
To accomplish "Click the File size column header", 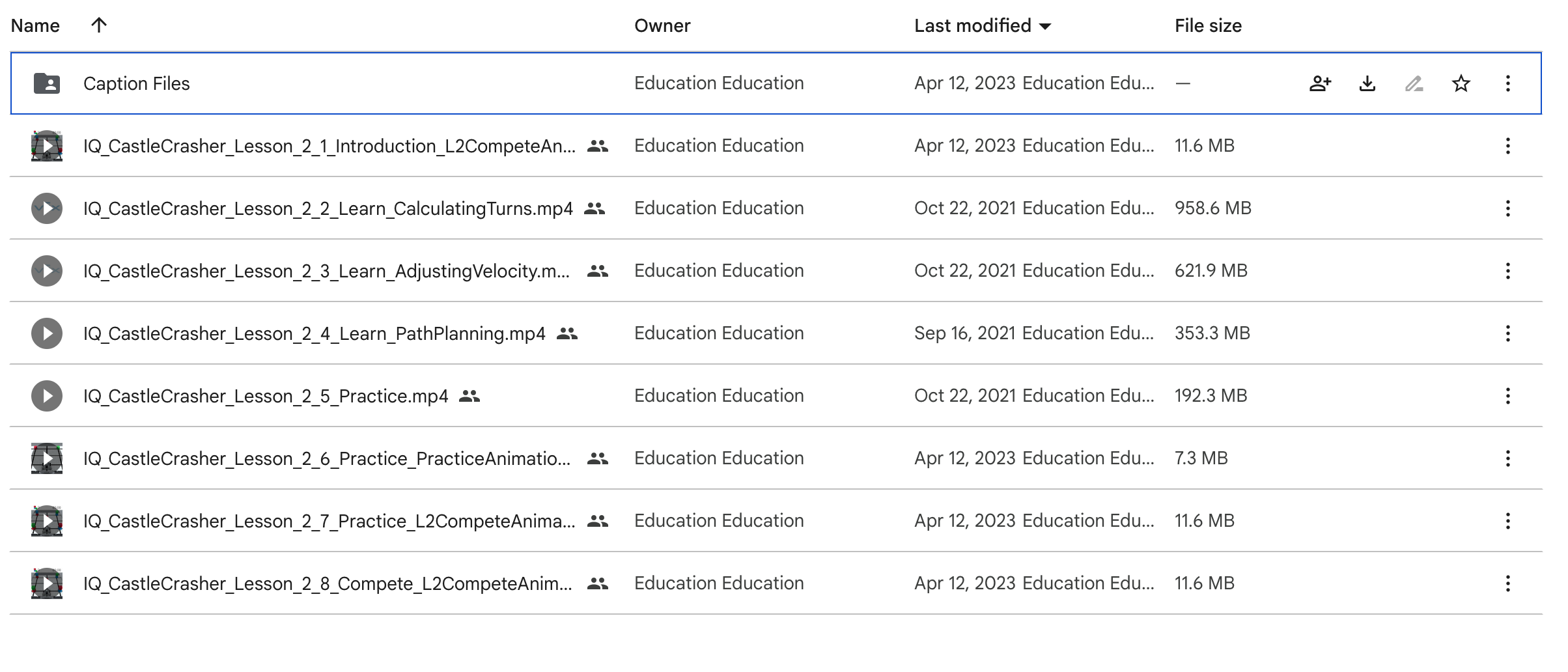I will pyautogui.click(x=1208, y=26).
